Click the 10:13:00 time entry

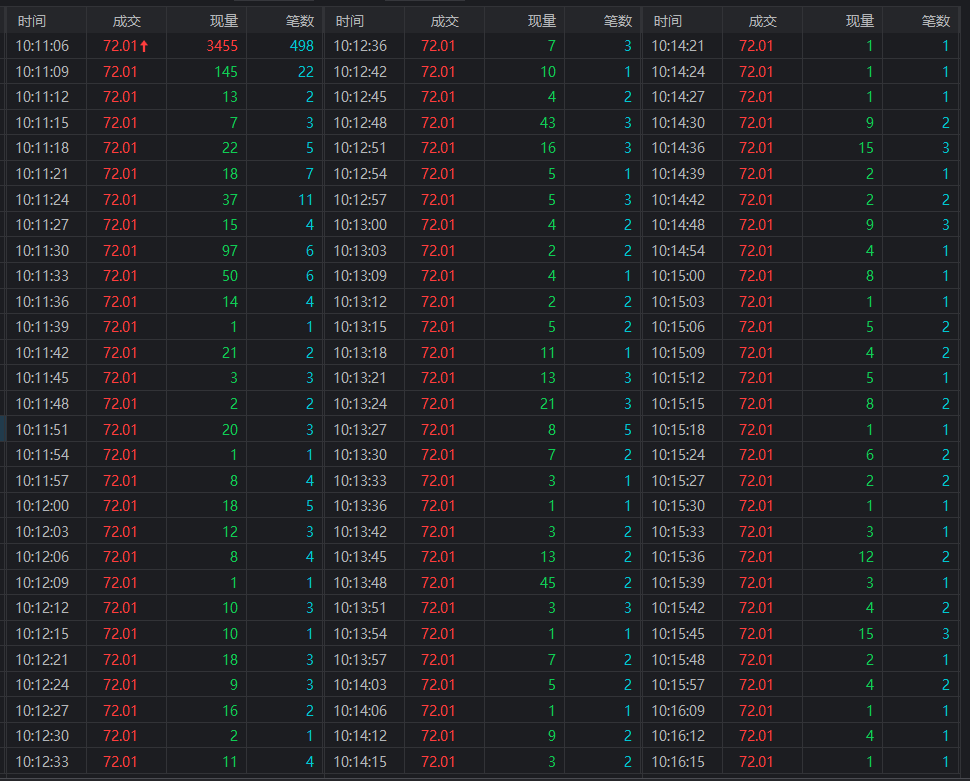[x=360, y=225]
